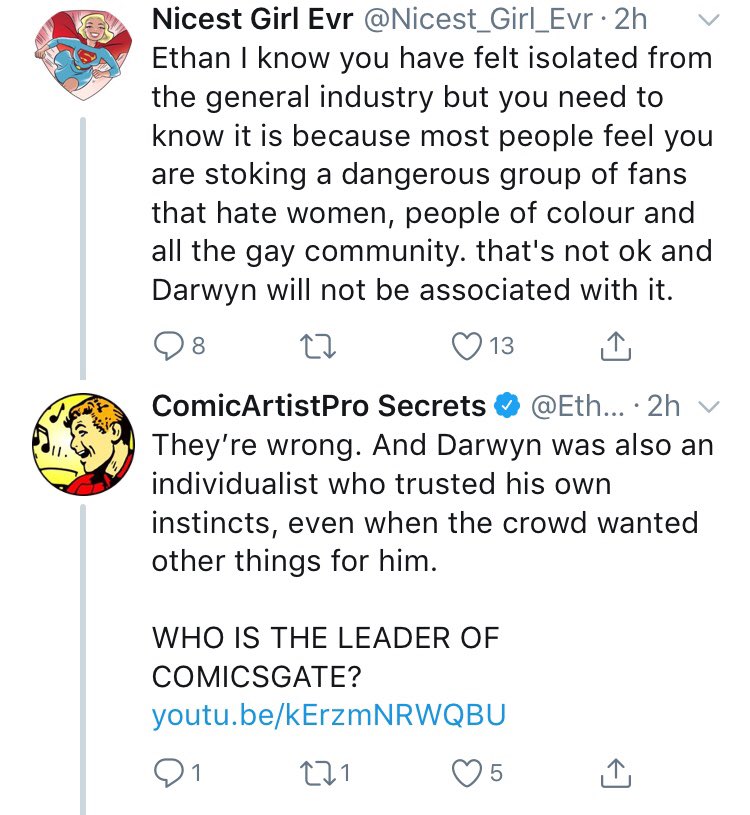This screenshot has width=750, height=815.
Task: Reply to Nicest Girl Evr's tweet
Action: point(166,346)
